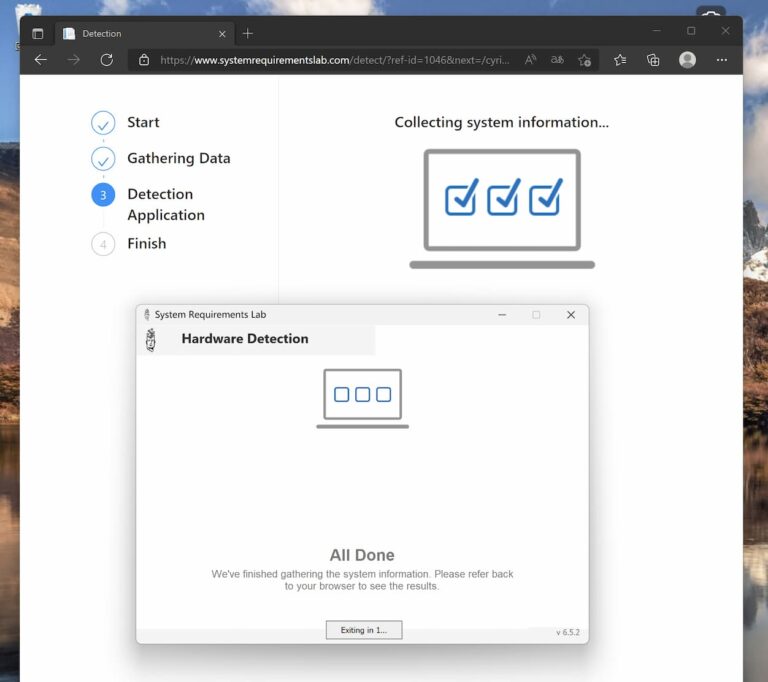Screen dimensions: 768x682
Task: Refresh the current page
Action: (x=107, y=60)
